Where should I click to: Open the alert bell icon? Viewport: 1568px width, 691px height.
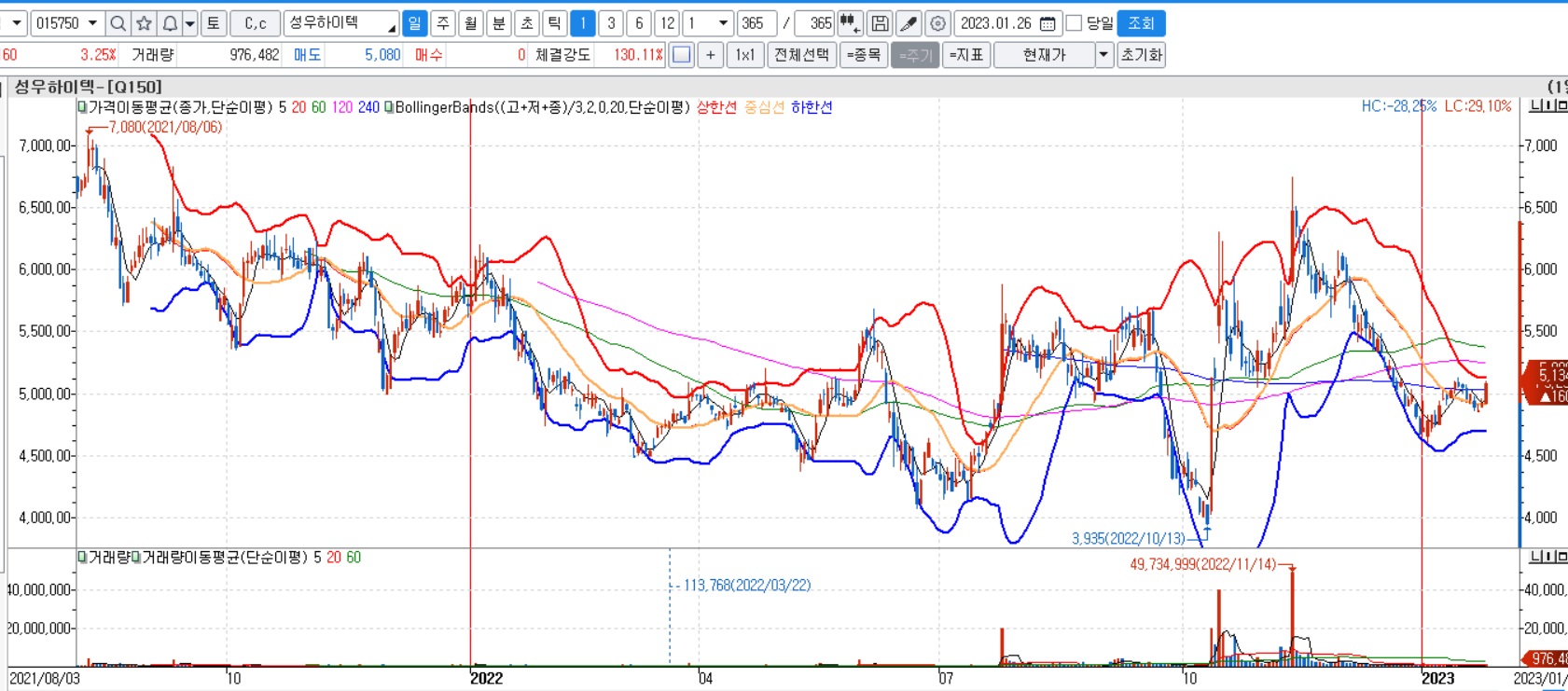tap(170, 23)
